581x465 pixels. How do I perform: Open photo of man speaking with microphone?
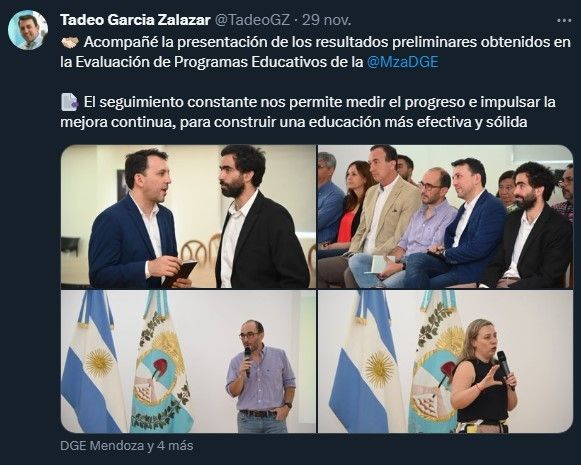click(189, 361)
